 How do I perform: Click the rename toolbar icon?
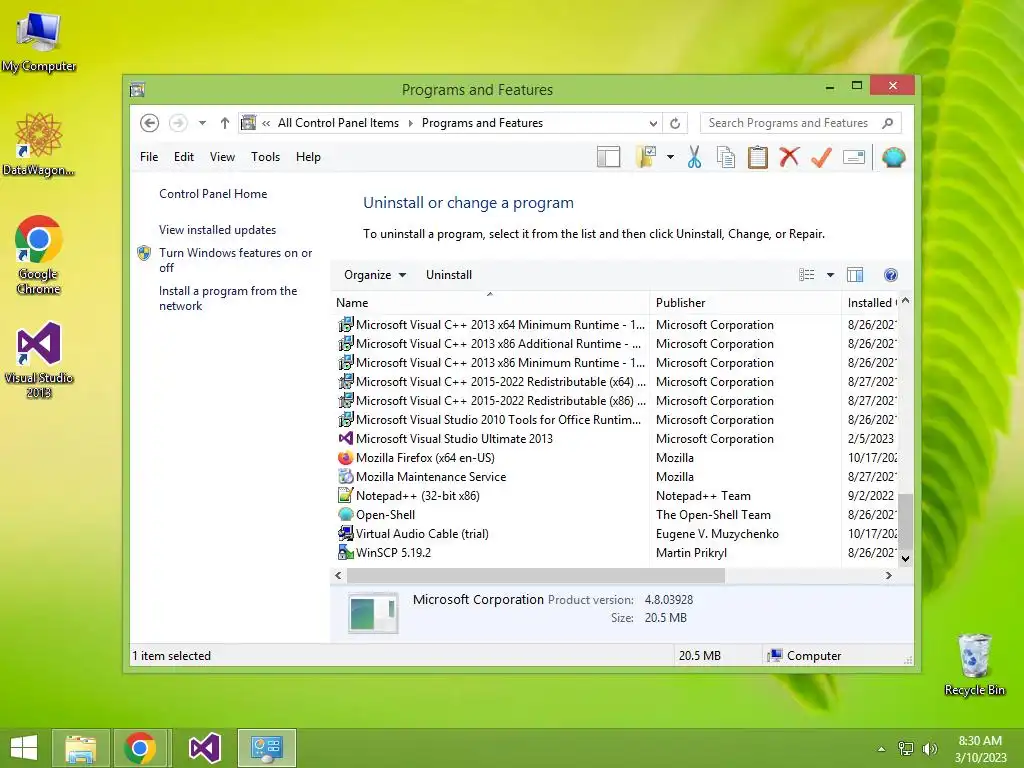854,157
